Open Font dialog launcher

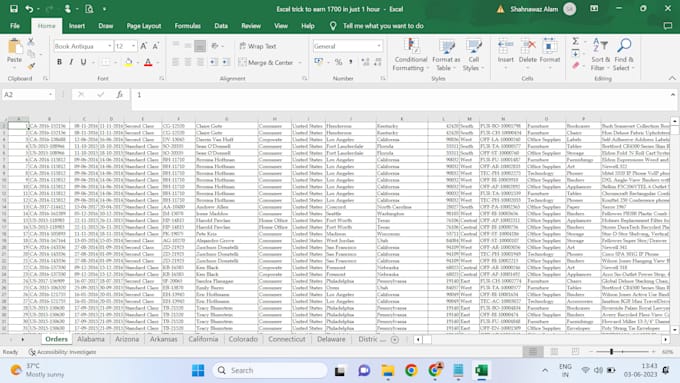[161, 79]
